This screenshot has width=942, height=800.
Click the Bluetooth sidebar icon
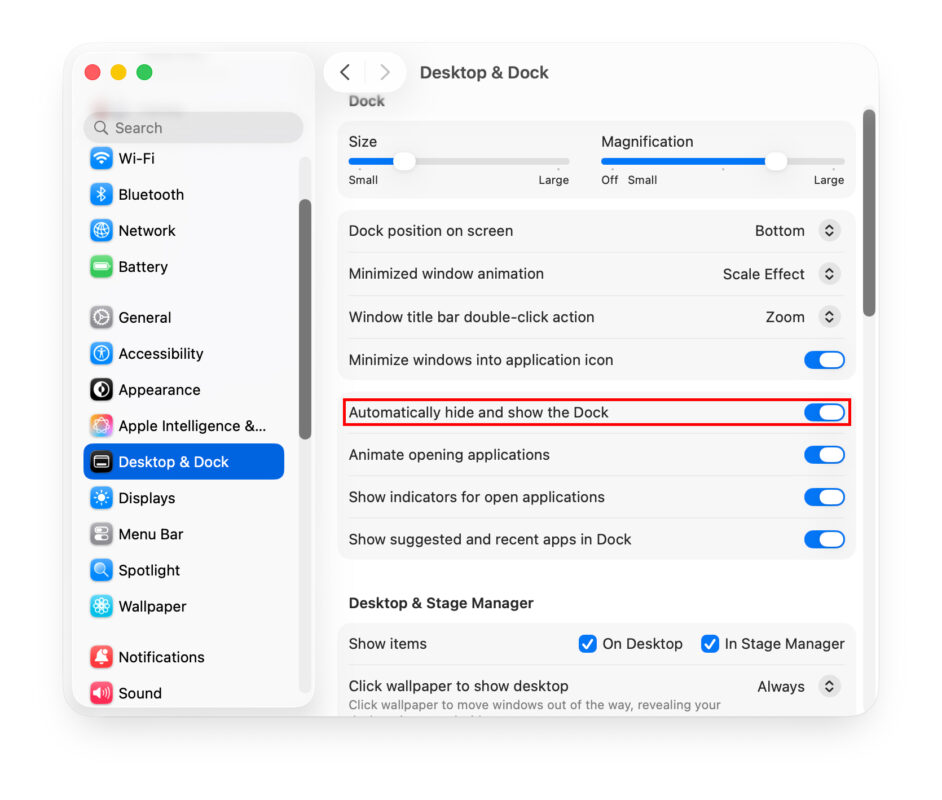101,195
